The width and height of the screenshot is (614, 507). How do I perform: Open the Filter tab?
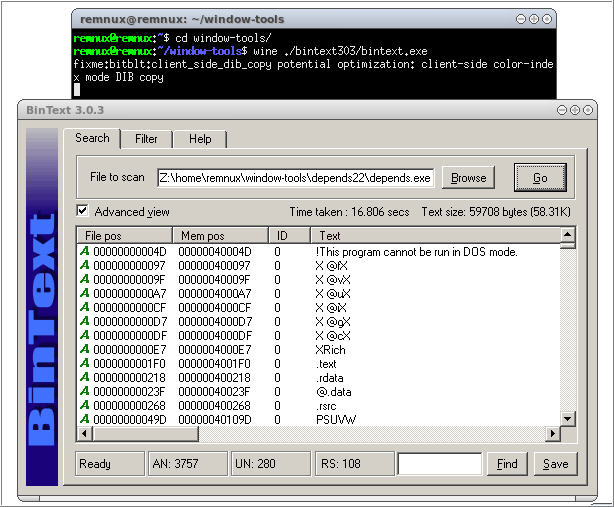146,139
